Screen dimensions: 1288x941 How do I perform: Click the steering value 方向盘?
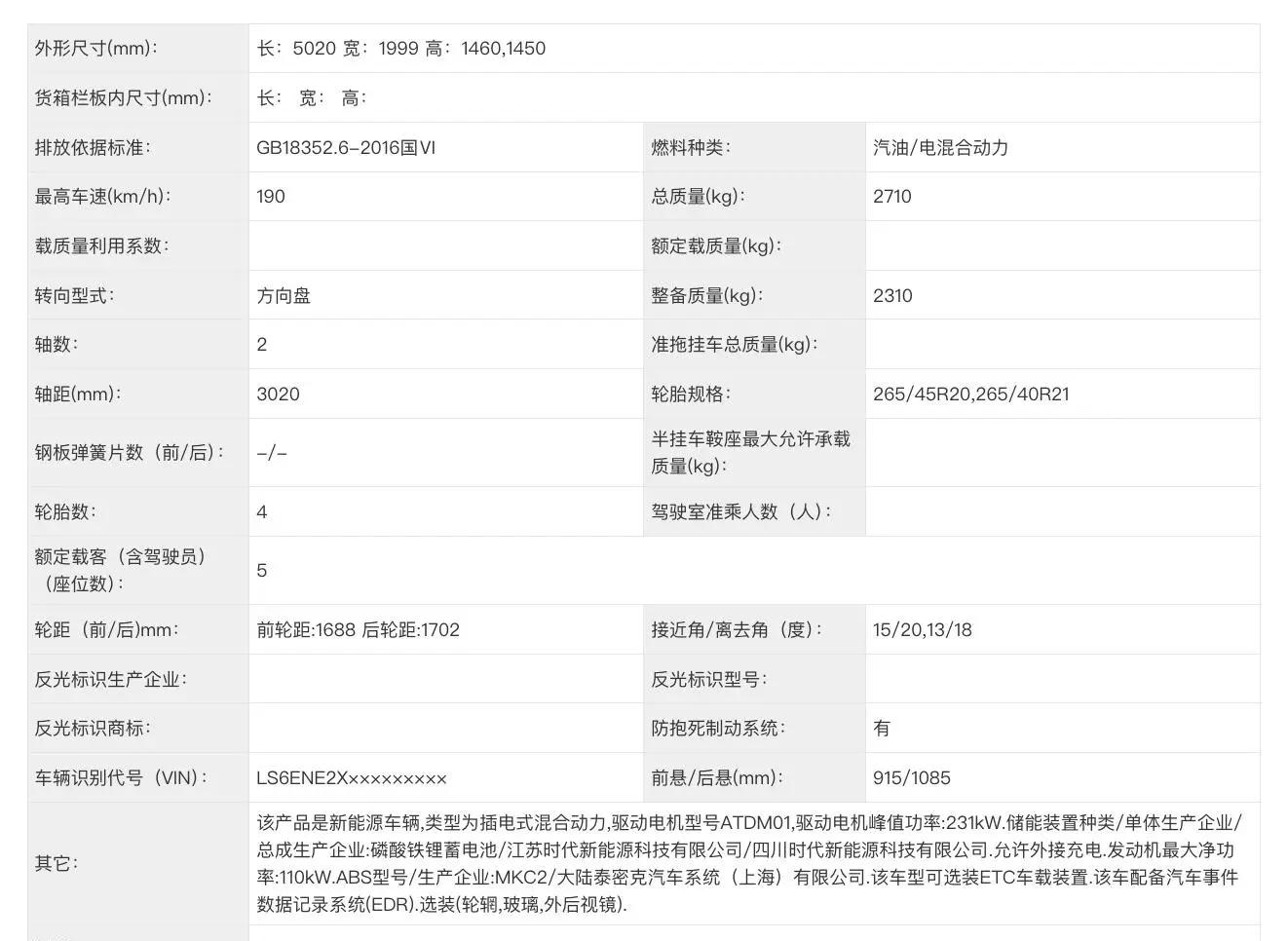pyautogui.click(x=284, y=296)
